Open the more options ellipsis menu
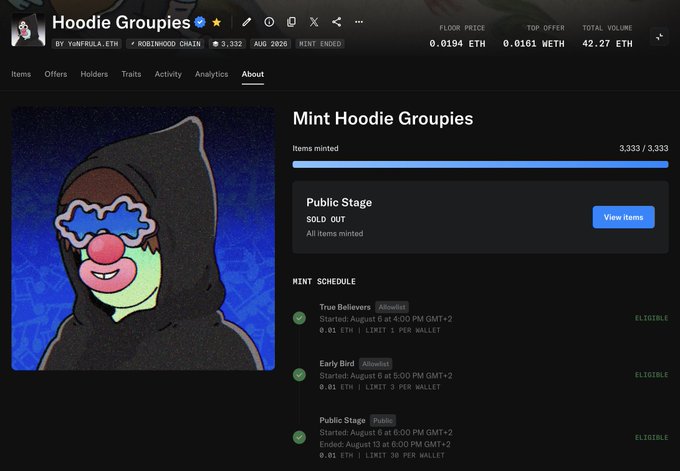The image size is (680, 471). (359, 22)
